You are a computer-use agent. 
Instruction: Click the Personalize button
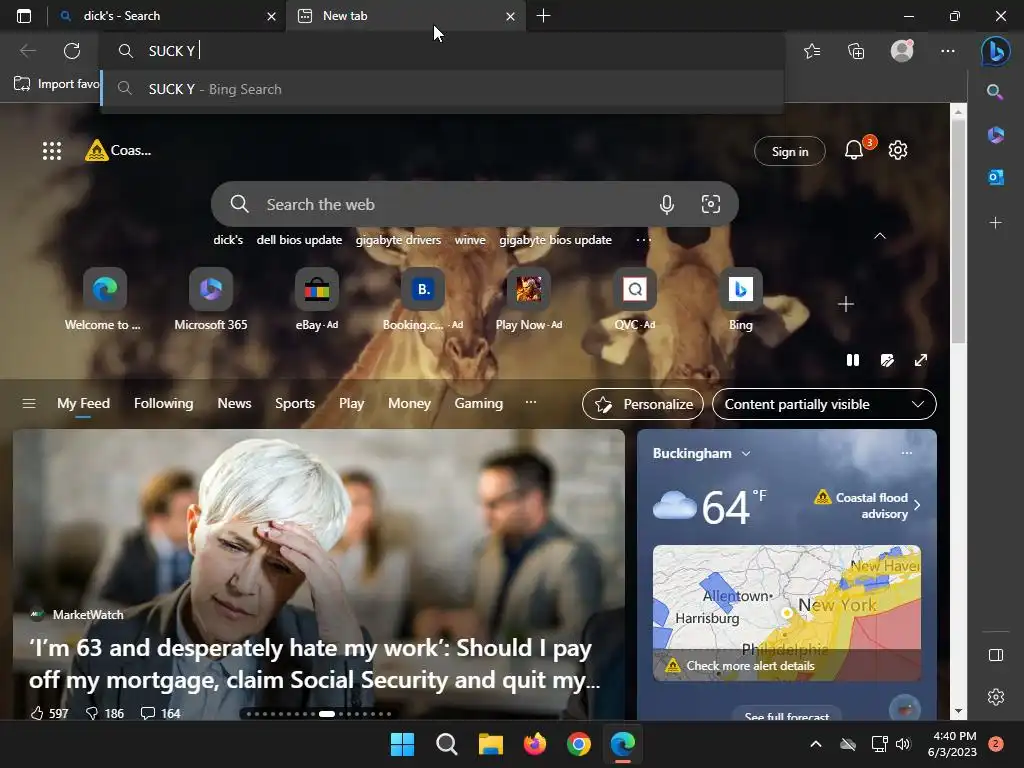643,404
